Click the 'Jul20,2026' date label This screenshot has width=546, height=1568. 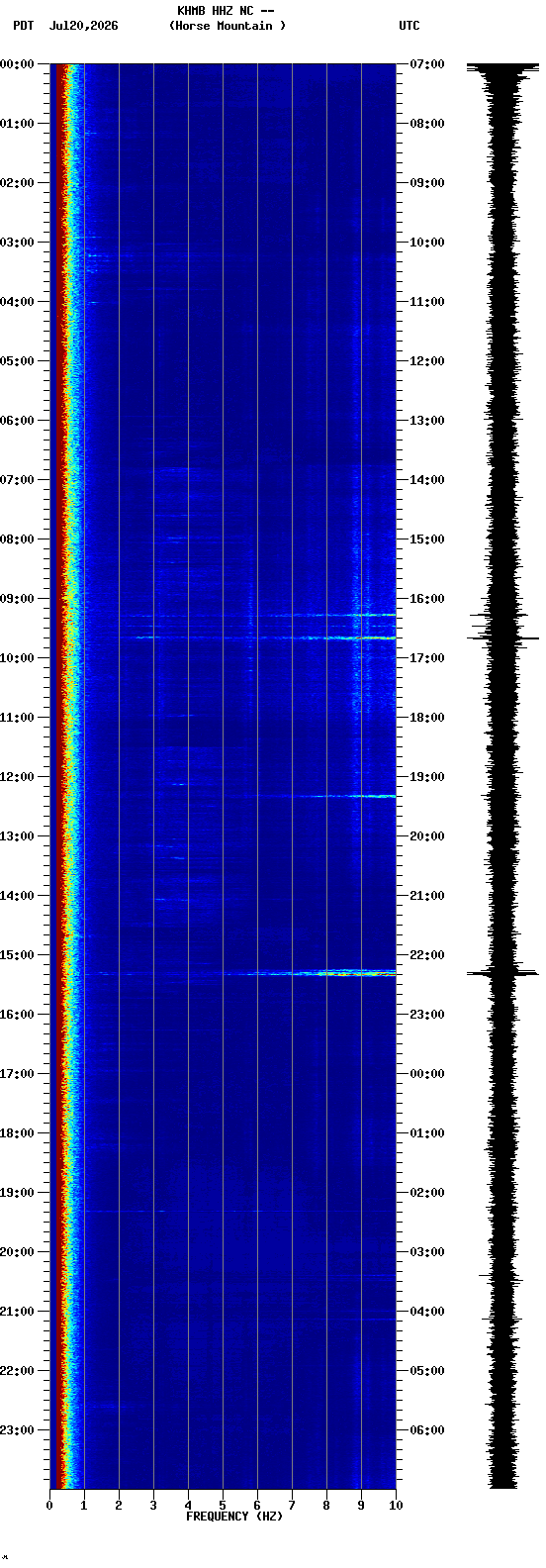83,26
